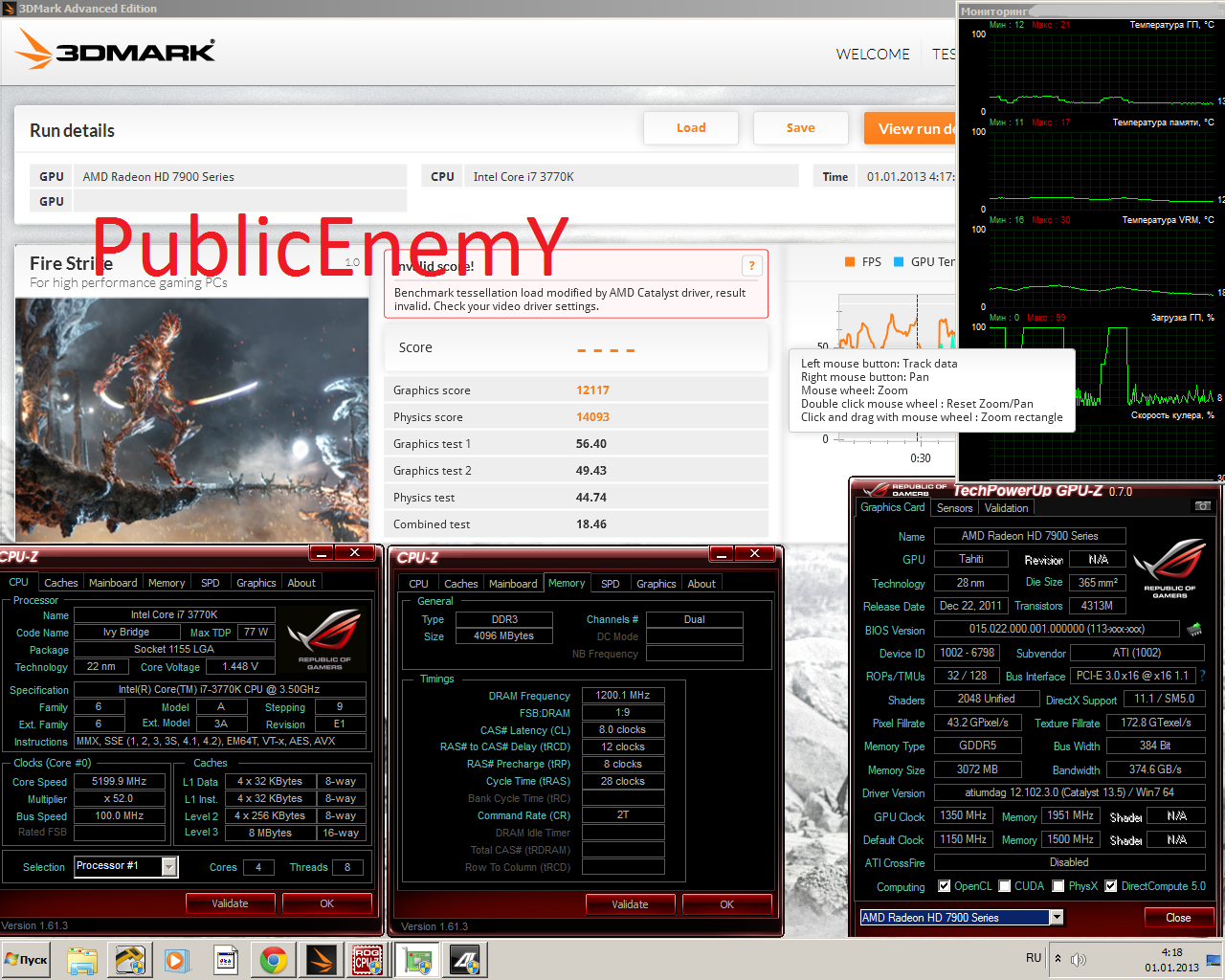The image size is (1225, 980).
Task: Select CPU tab in right CPU-Z window
Action: (419, 584)
